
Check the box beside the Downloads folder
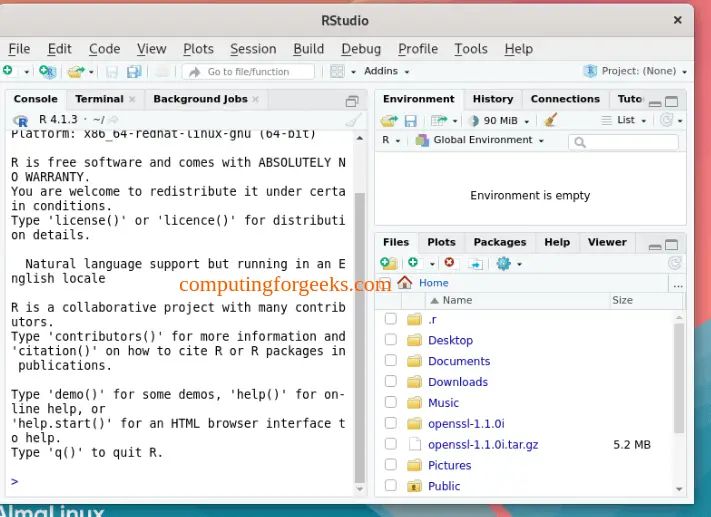390,381
